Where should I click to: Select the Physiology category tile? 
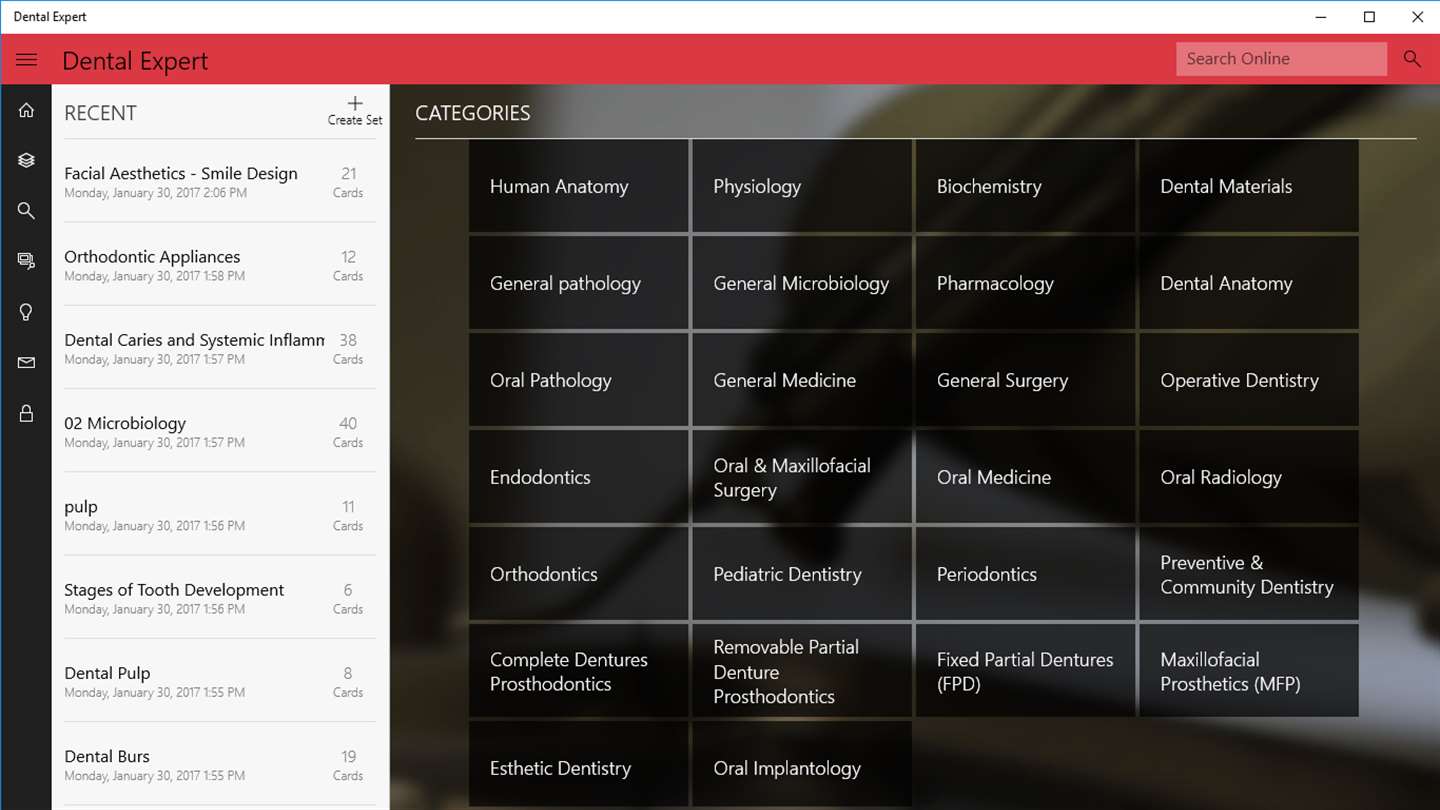(x=802, y=186)
